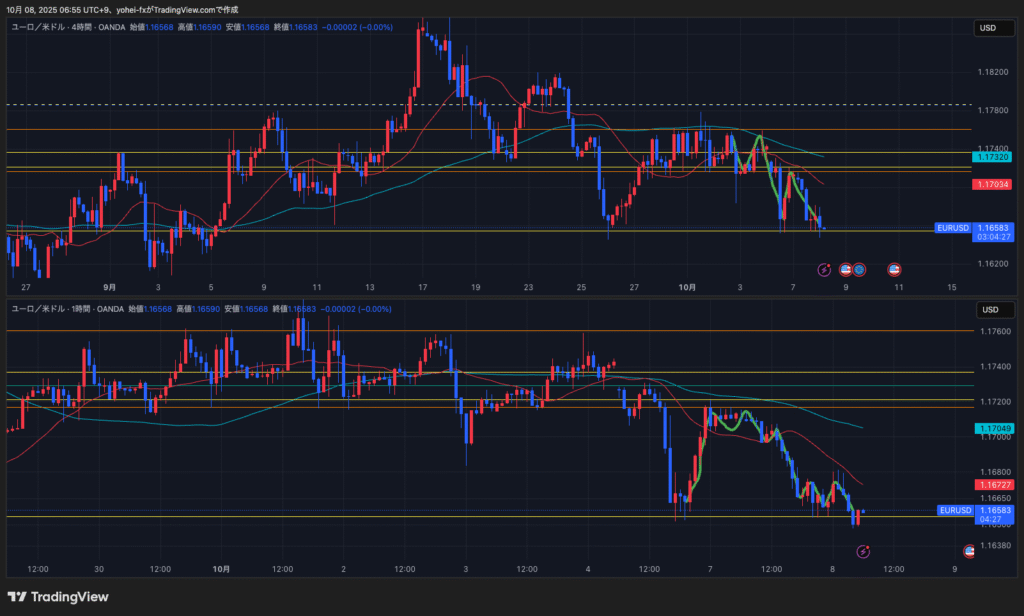This screenshot has height=616, width=1024.
Task: Click the purple lightning icon in the 1-hour chart
Action: [x=864, y=551]
